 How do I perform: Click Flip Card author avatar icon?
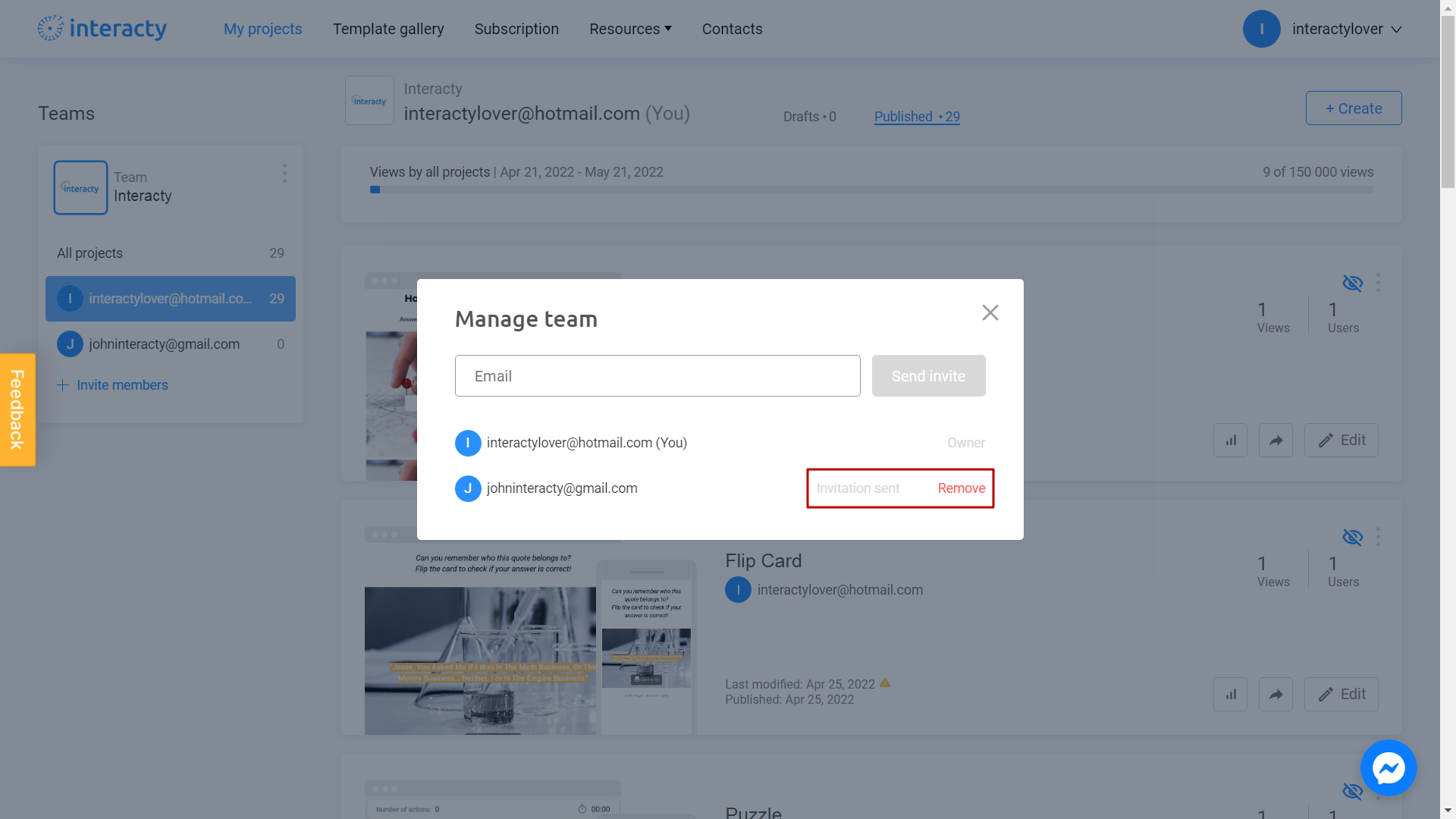pos(738,590)
